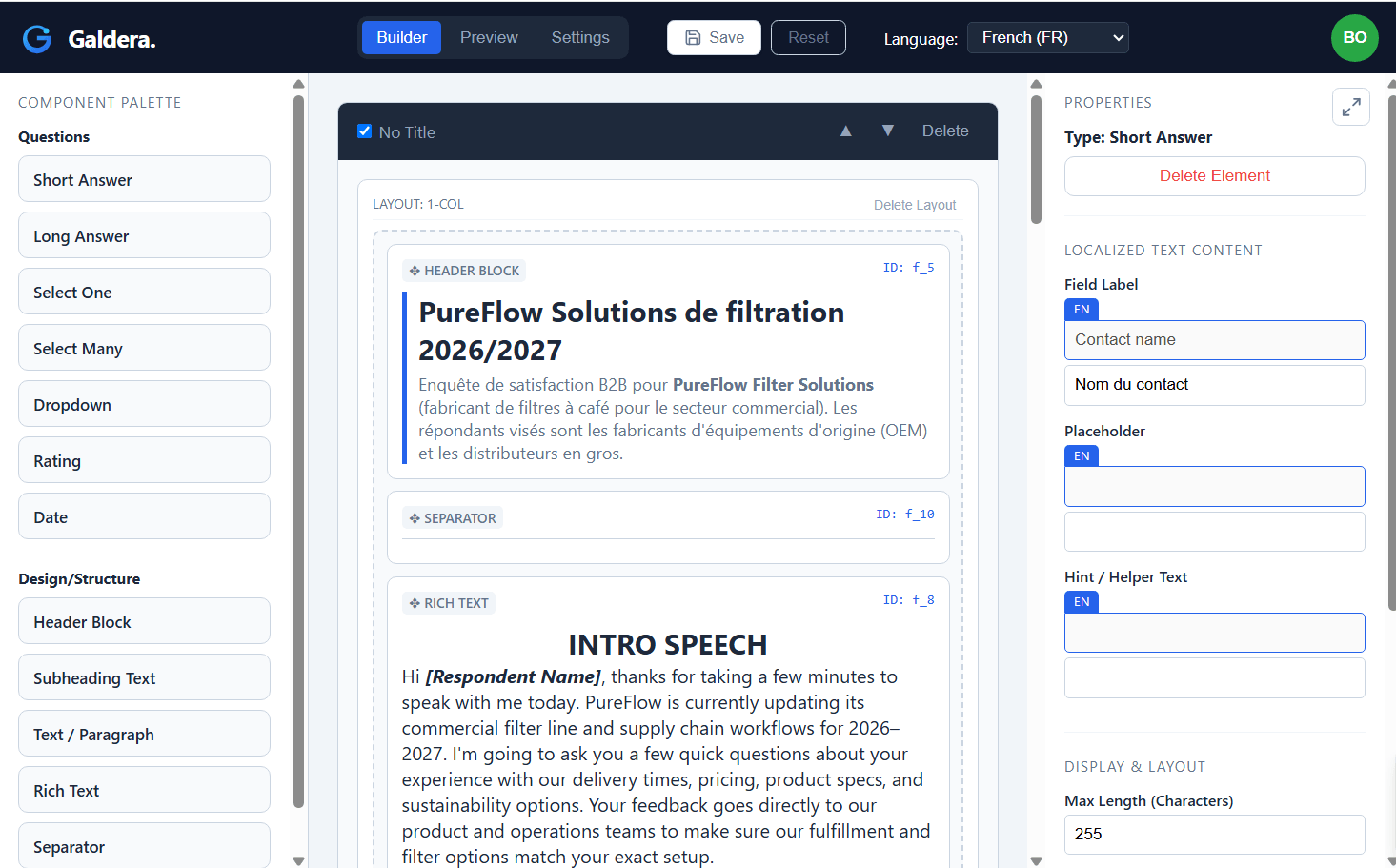Click the ID: f_5 label
This screenshot has width=1396, height=868.
pos(908,268)
